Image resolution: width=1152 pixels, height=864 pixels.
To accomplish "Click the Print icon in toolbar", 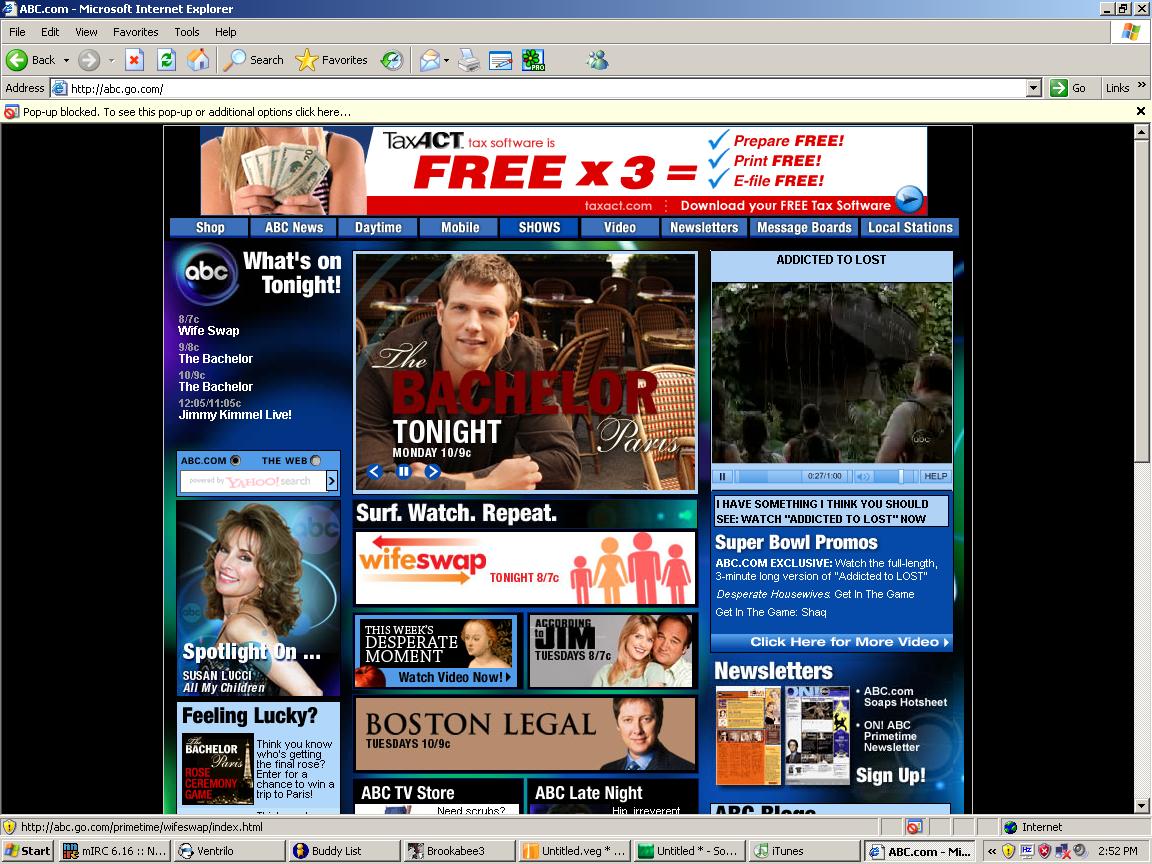I will 469,60.
